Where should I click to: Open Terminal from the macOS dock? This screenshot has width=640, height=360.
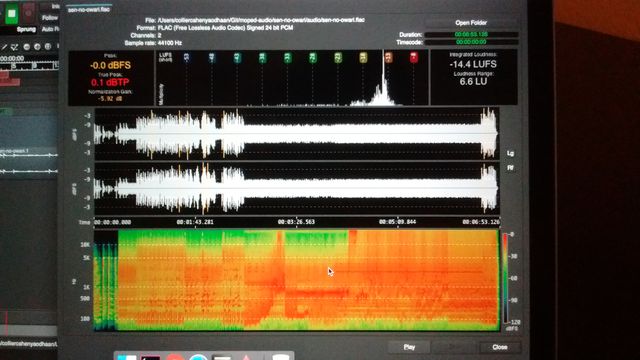[x=151, y=357]
